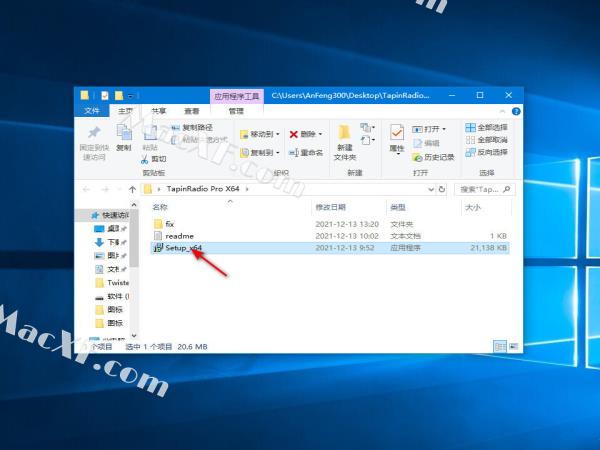This screenshot has height=450, width=600.
Task: Click navigation pane scrollbar down arrow
Action: (134, 336)
